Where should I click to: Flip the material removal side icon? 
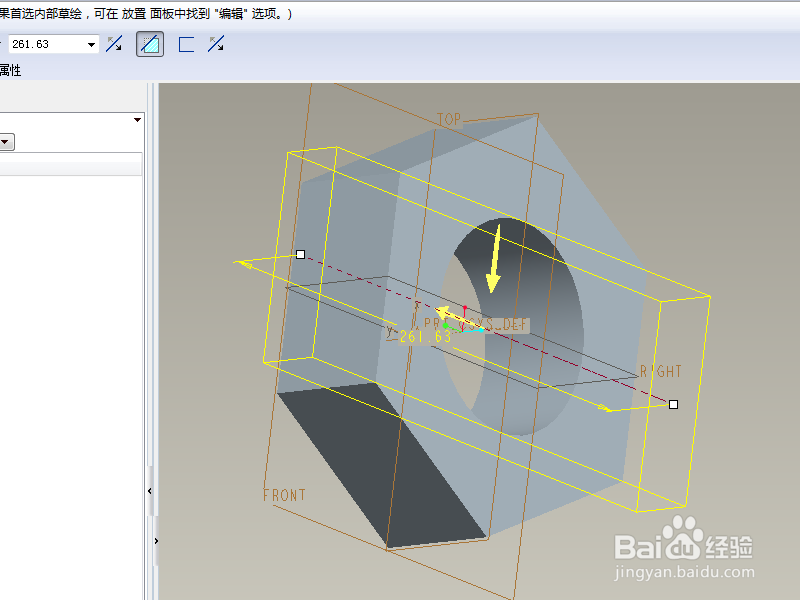pos(216,44)
